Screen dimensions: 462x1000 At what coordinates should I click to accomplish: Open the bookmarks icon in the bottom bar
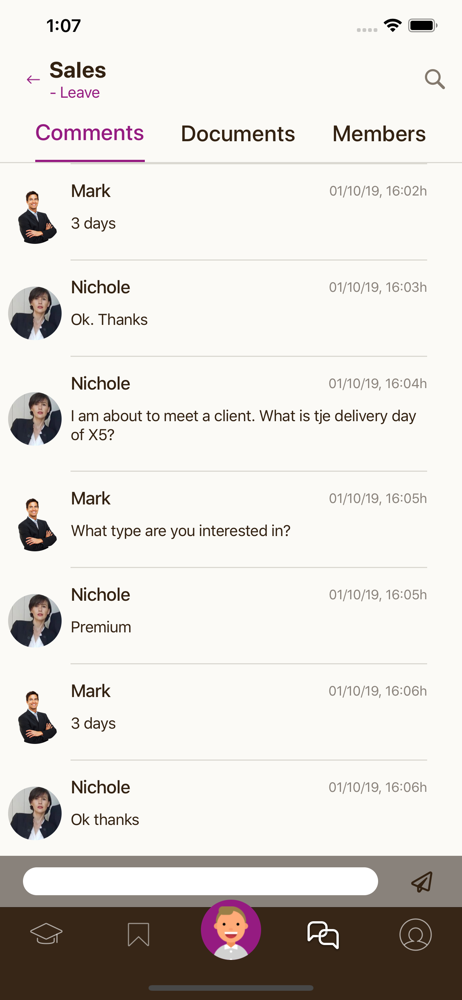(138, 935)
